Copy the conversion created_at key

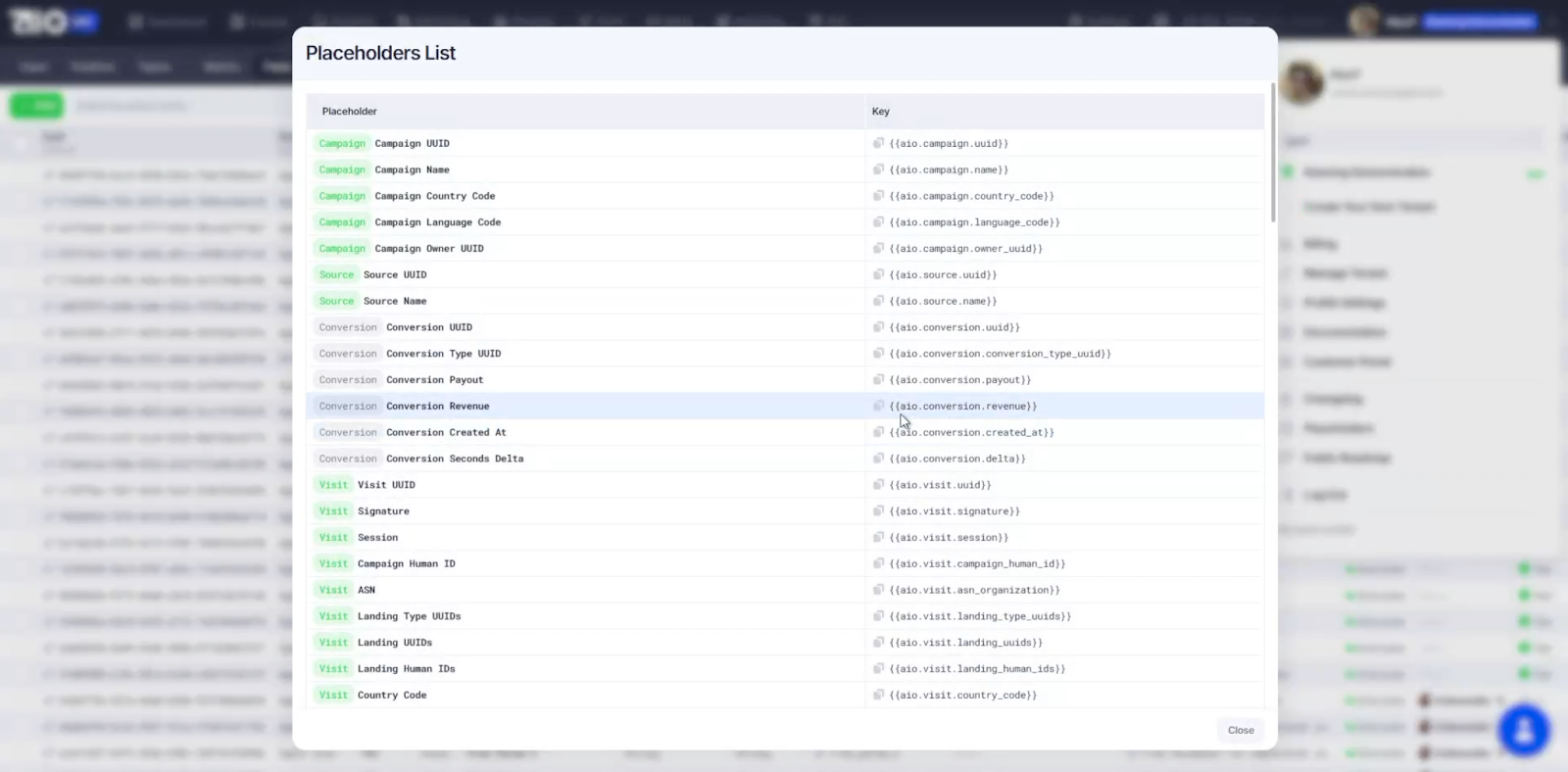coord(878,432)
